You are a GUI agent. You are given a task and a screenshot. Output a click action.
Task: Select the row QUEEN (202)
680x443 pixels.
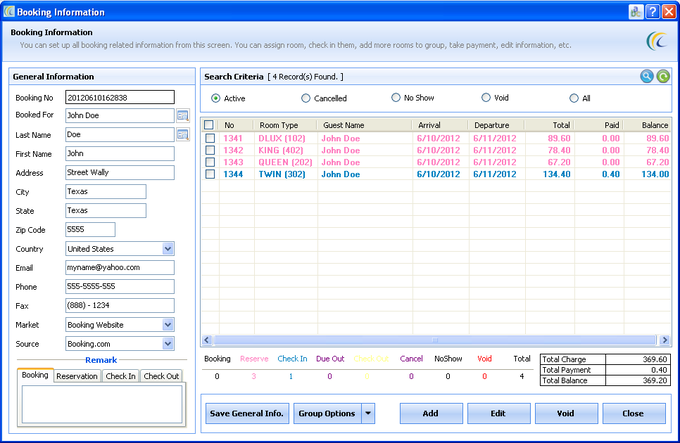point(436,162)
